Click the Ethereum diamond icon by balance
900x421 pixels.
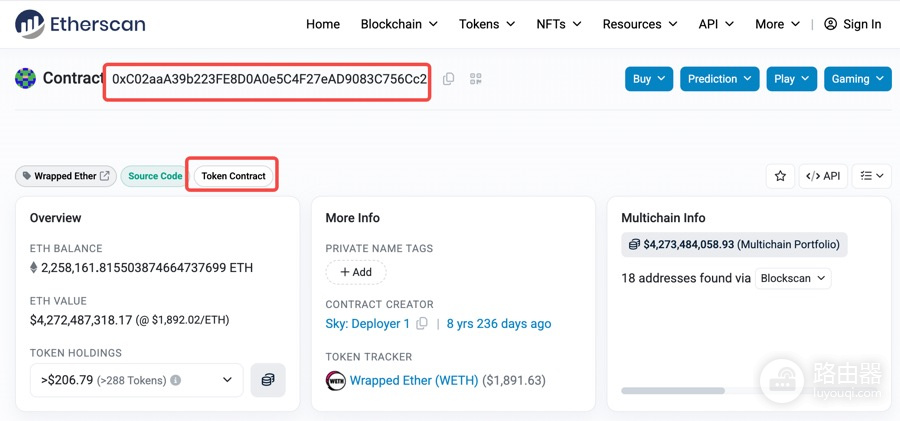(x=33, y=268)
